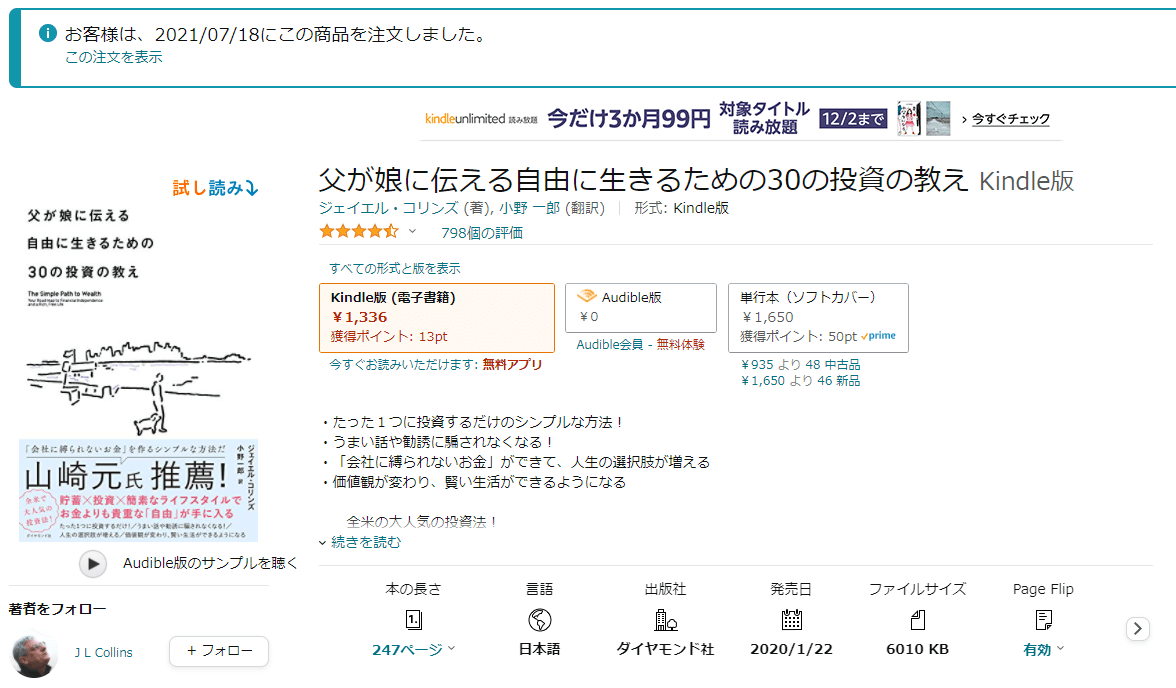
Task: Click the publisher building icon
Action: [x=665, y=620]
